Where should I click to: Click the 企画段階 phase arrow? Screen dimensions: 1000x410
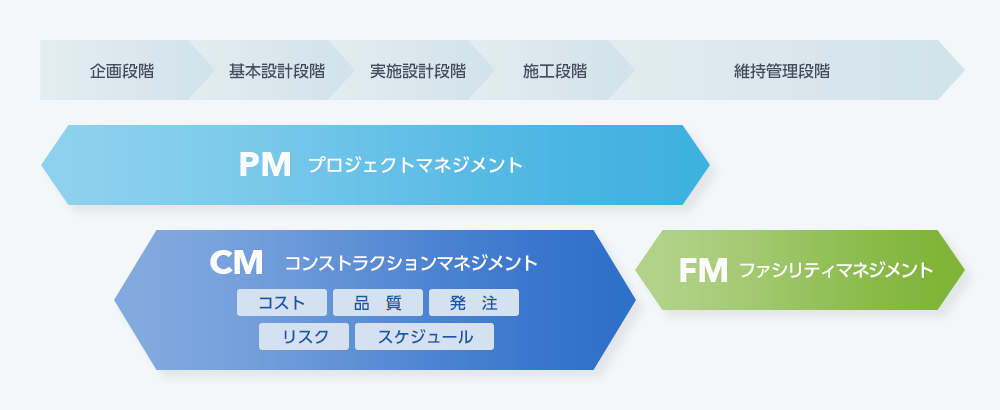[122, 70]
